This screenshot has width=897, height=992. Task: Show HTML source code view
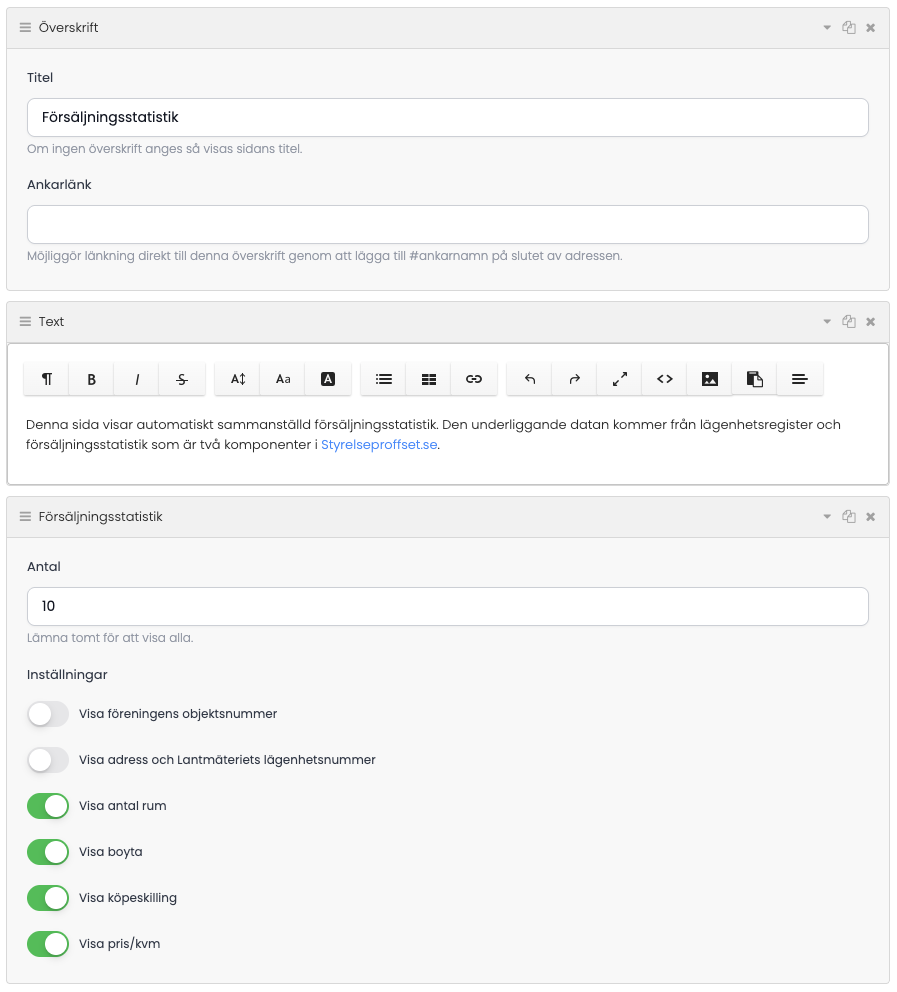tap(665, 379)
